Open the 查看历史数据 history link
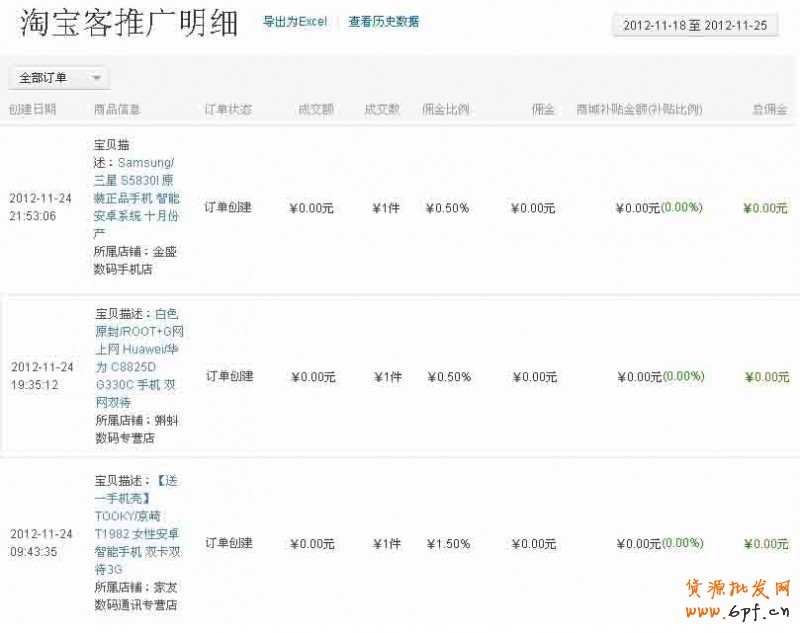This screenshot has height=633, width=800. tap(383, 22)
